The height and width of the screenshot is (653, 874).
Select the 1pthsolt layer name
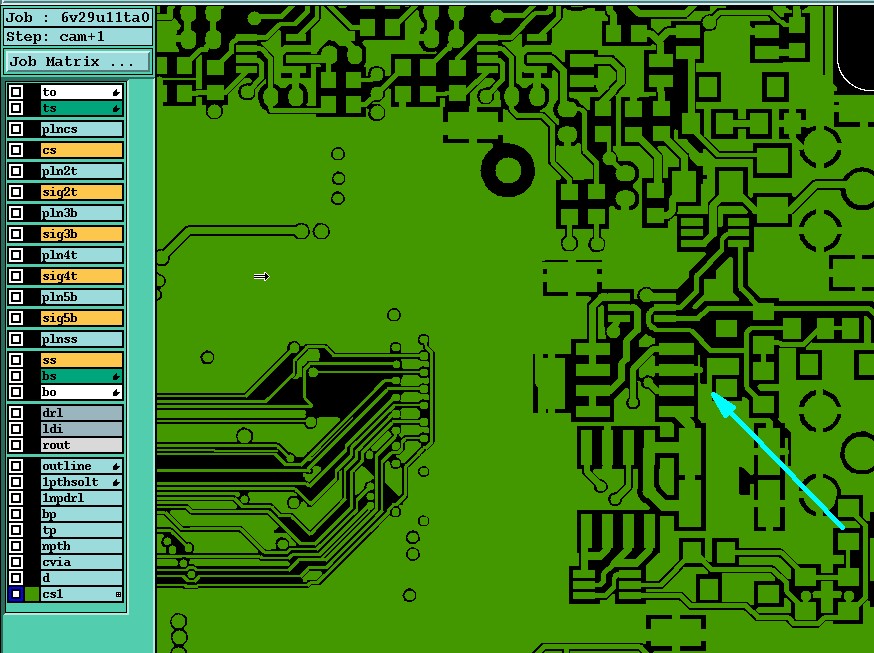click(81, 482)
